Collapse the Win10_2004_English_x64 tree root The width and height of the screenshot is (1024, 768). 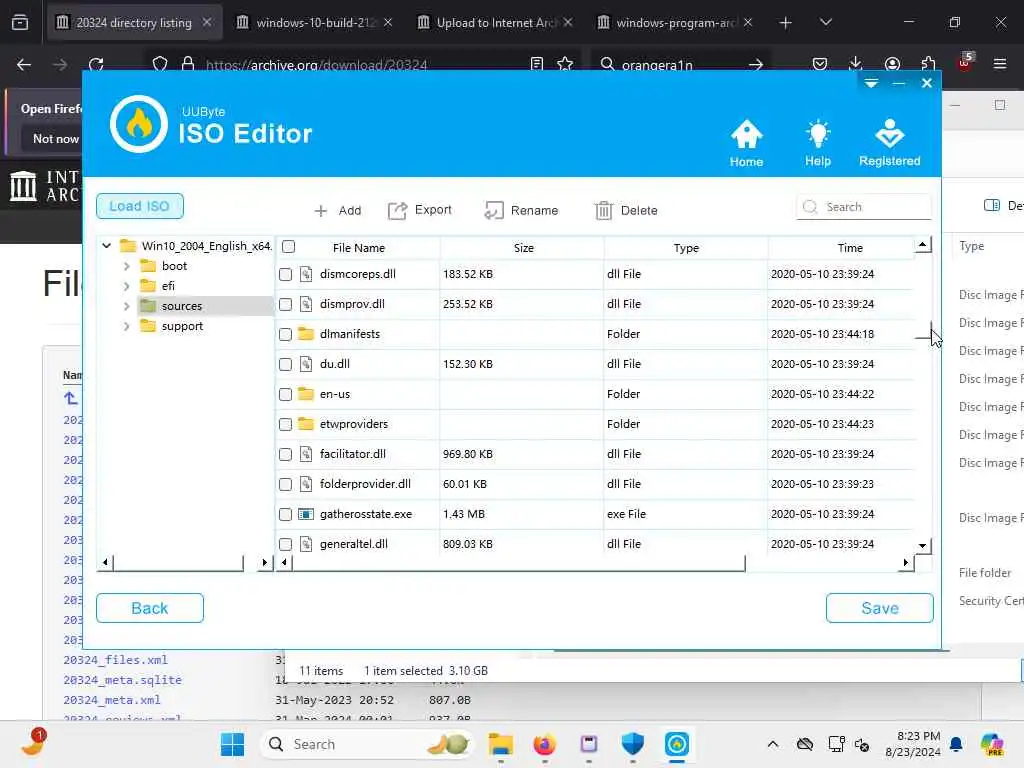click(x=106, y=246)
